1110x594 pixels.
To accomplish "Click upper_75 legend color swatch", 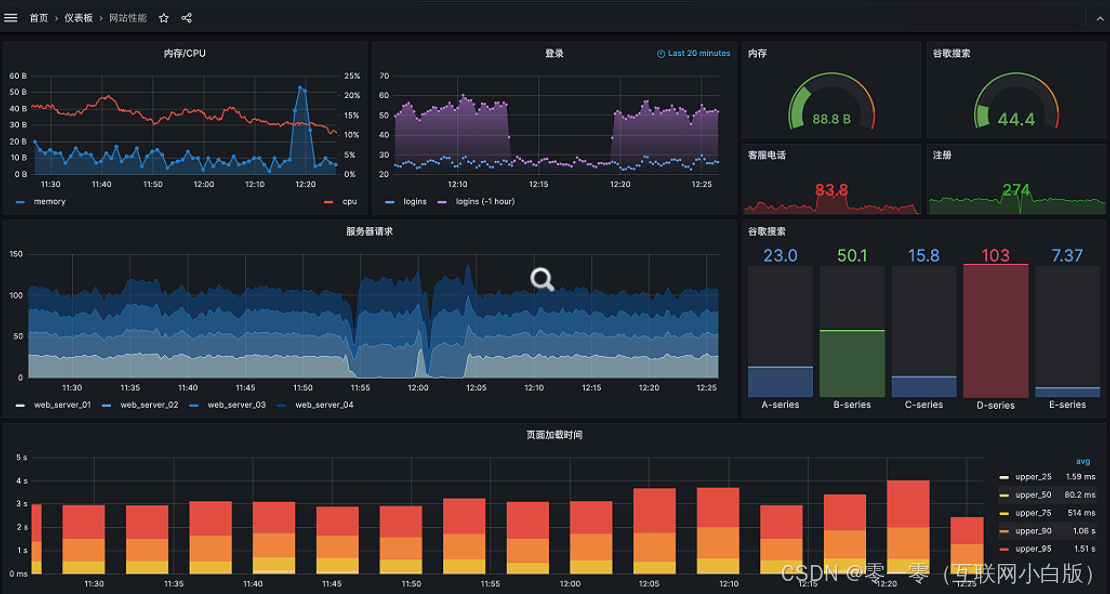I will click(1004, 513).
